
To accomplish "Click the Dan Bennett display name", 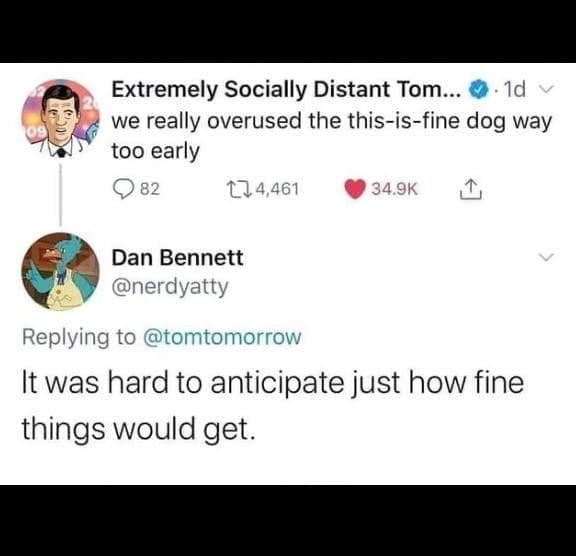I will [177, 258].
